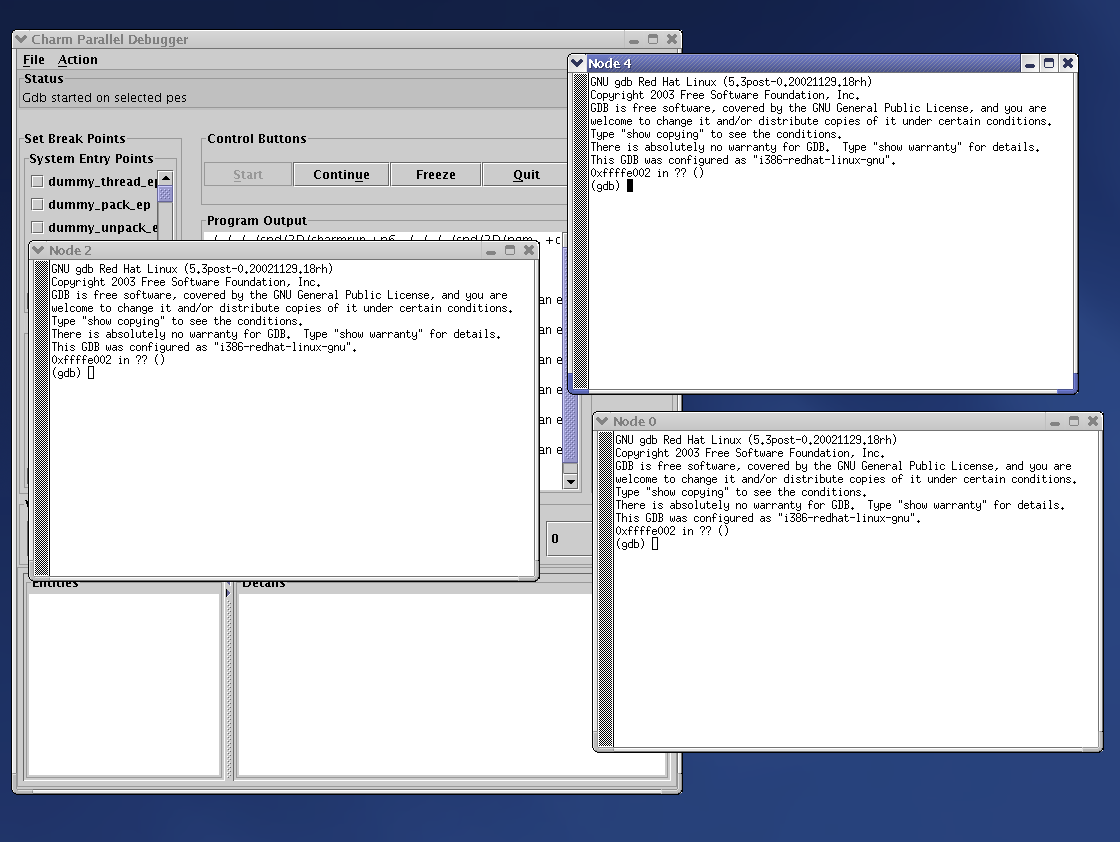Click the Node 0 terminal scrollbar
This screenshot has width=1120, height=842.
606,589
